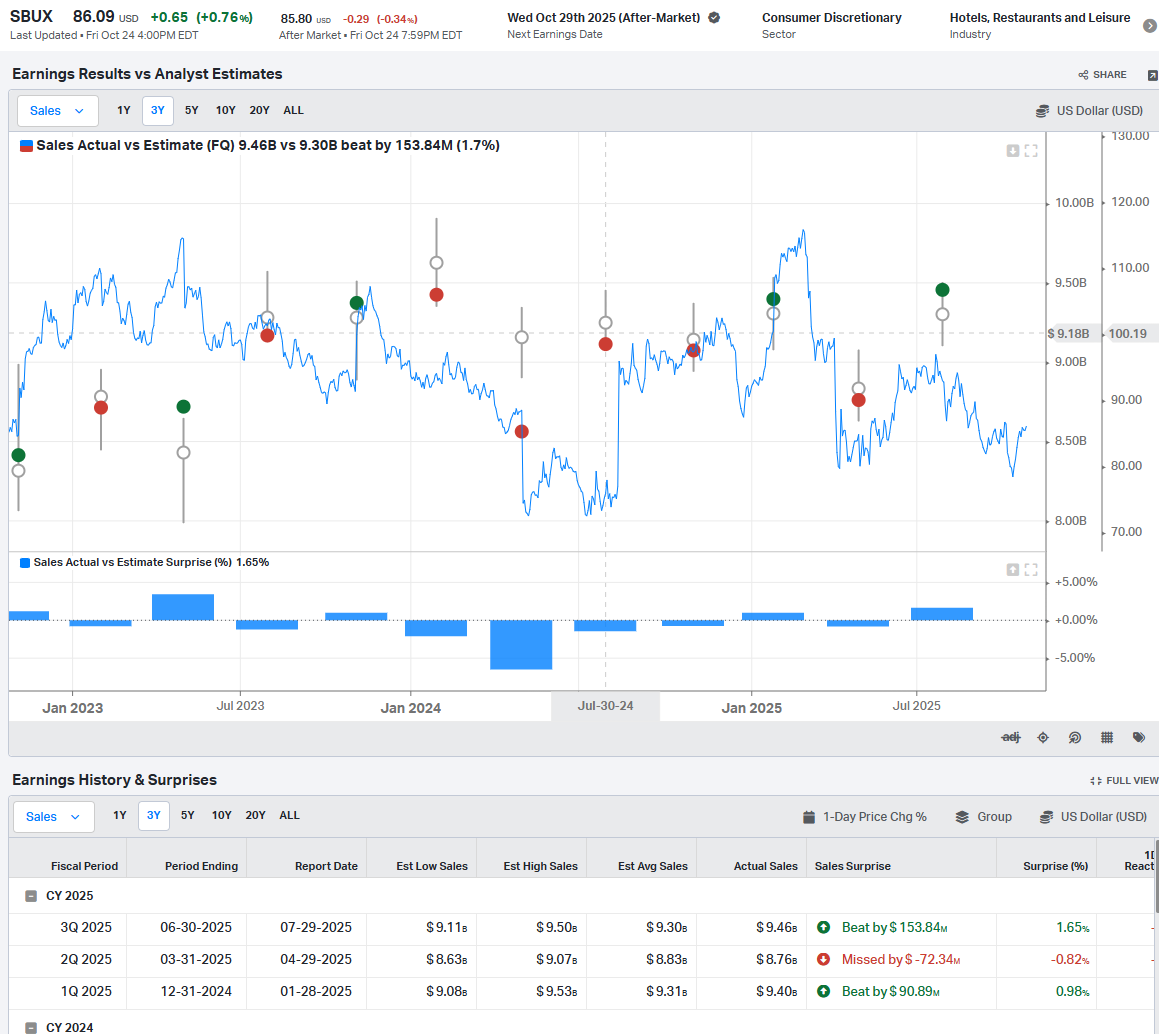Toggle the price tags icon under the chart
This screenshot has height=1034, width=1159.
tap(1139, 737)
